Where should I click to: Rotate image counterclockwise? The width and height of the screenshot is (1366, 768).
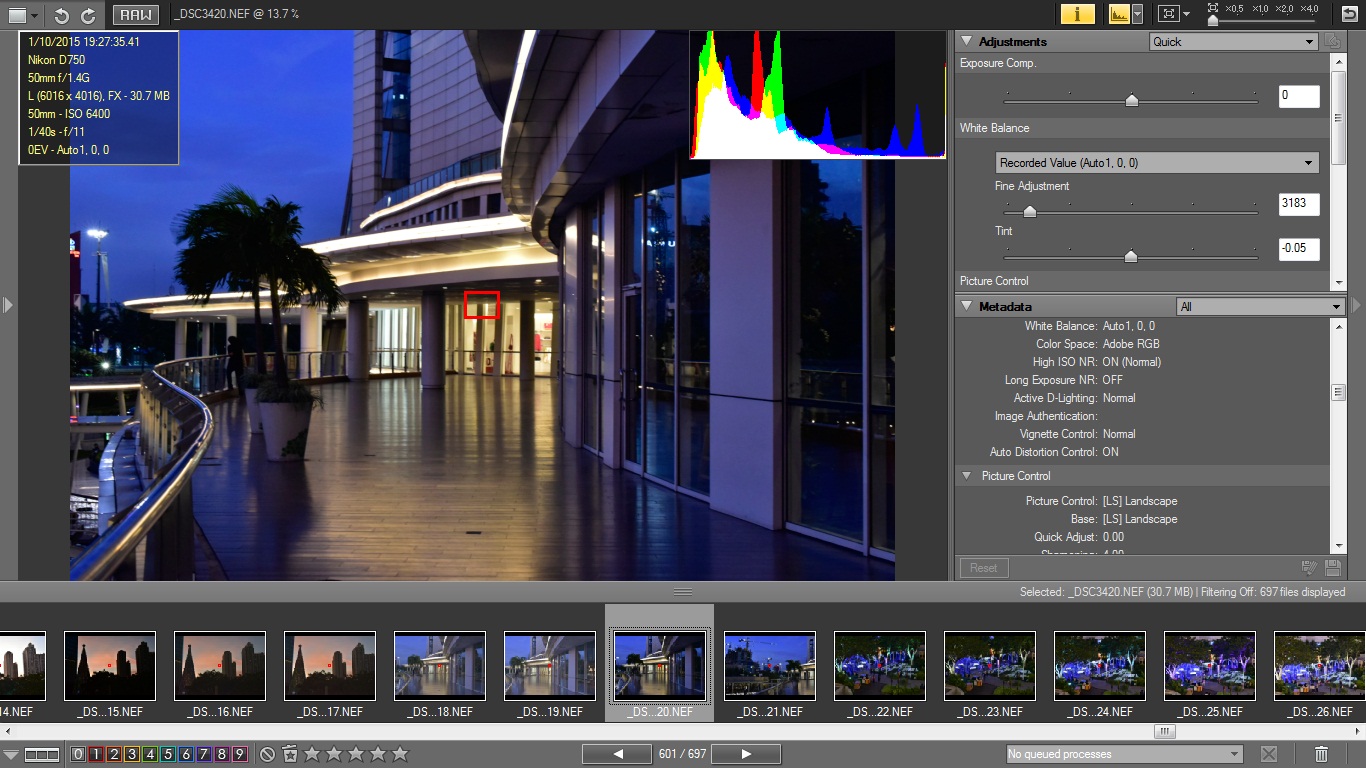(62, 15)
